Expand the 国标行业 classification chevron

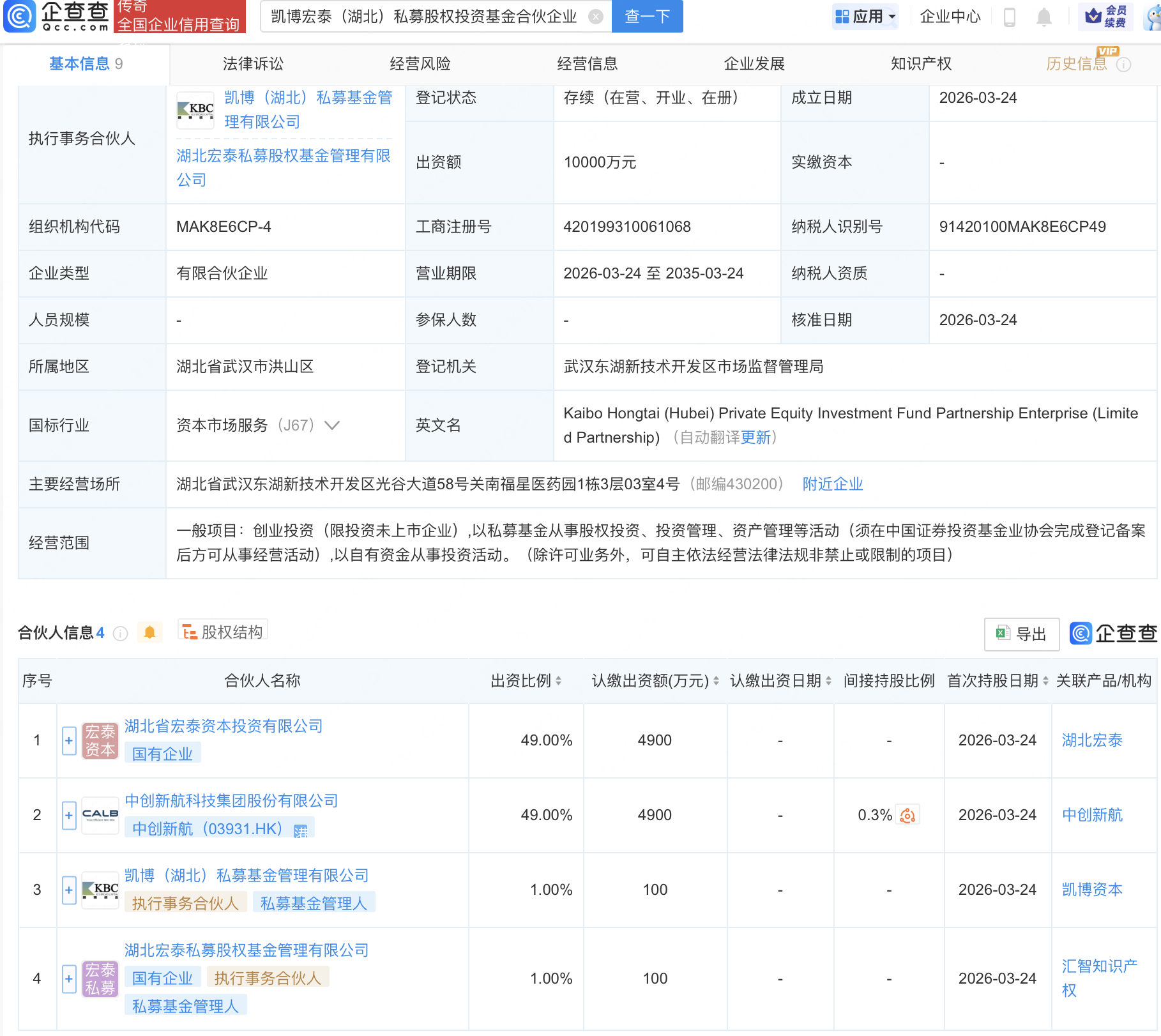point(333,425)
